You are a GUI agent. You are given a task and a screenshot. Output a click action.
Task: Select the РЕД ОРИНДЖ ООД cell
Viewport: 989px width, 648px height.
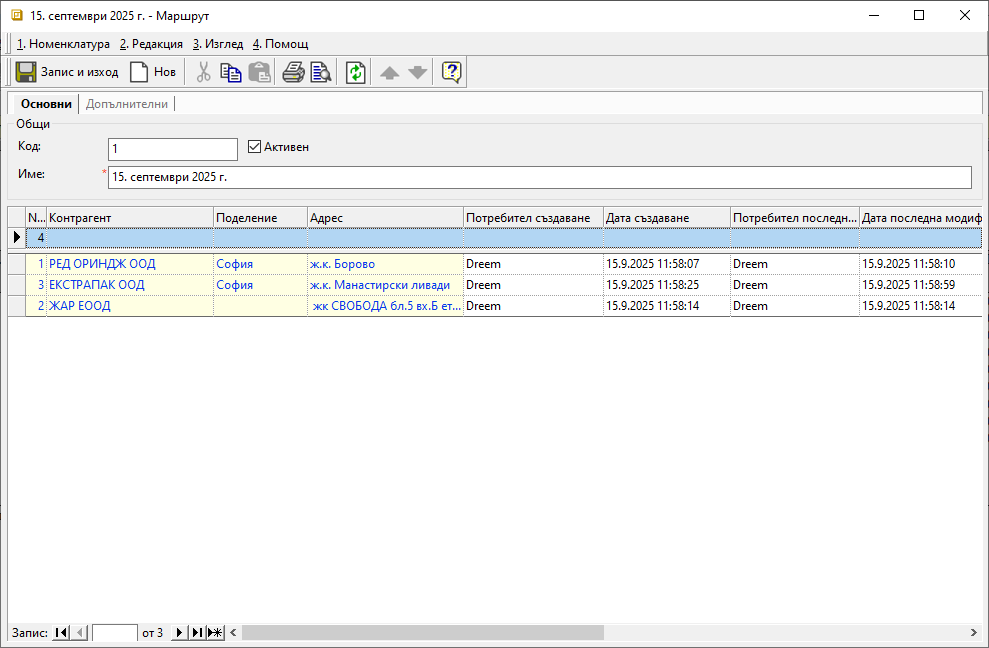(130, 264)
